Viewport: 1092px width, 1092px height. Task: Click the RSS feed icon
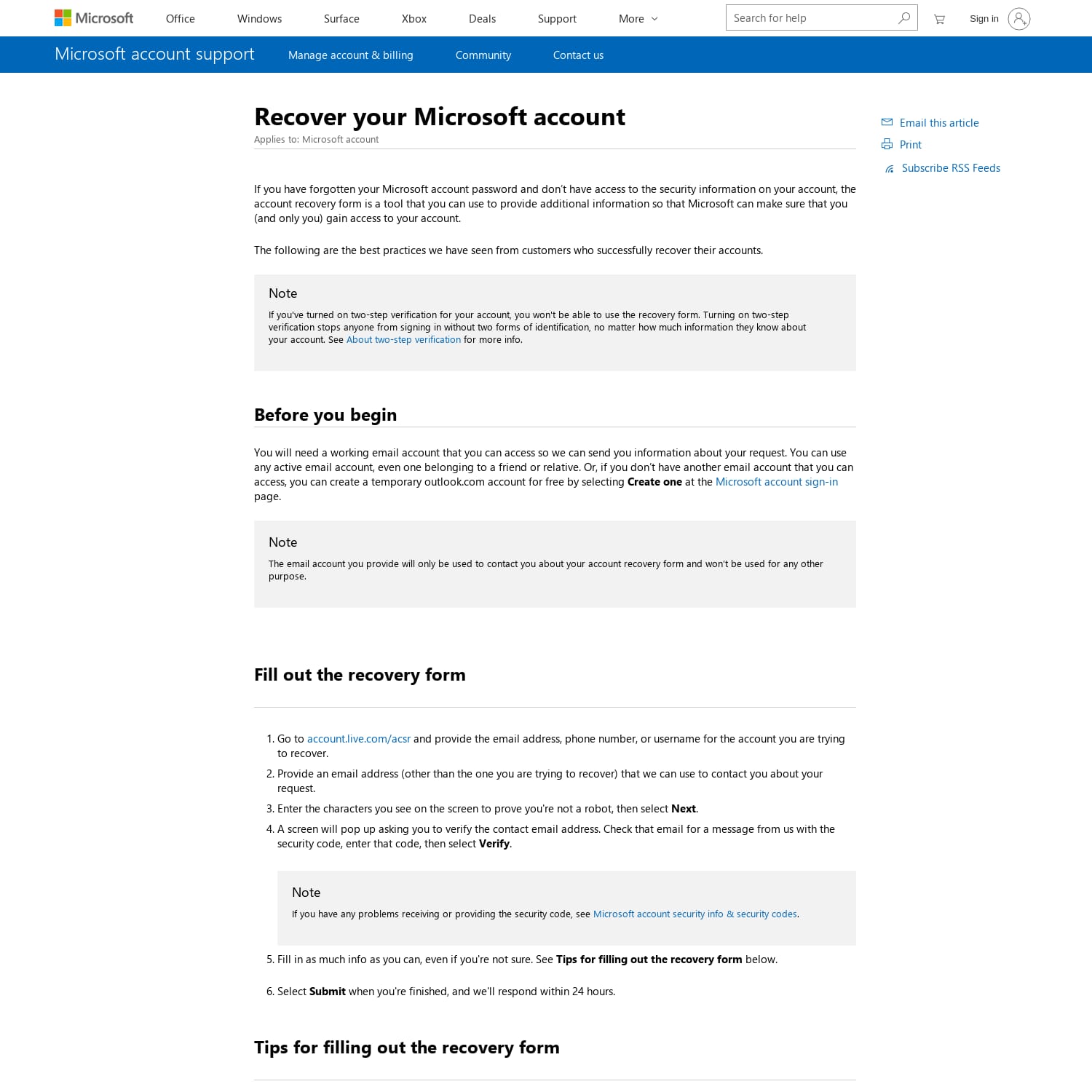(890, 169)
